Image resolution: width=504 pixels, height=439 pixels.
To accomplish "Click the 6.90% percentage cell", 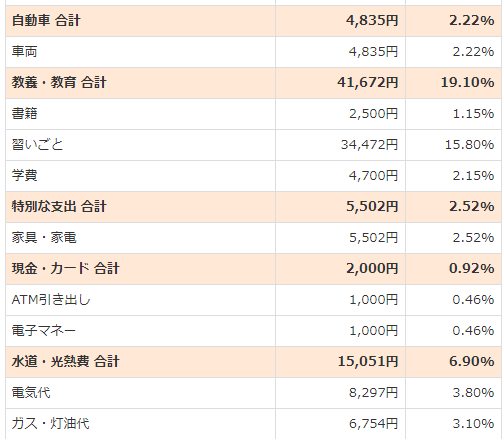I will tap(454, 362).
